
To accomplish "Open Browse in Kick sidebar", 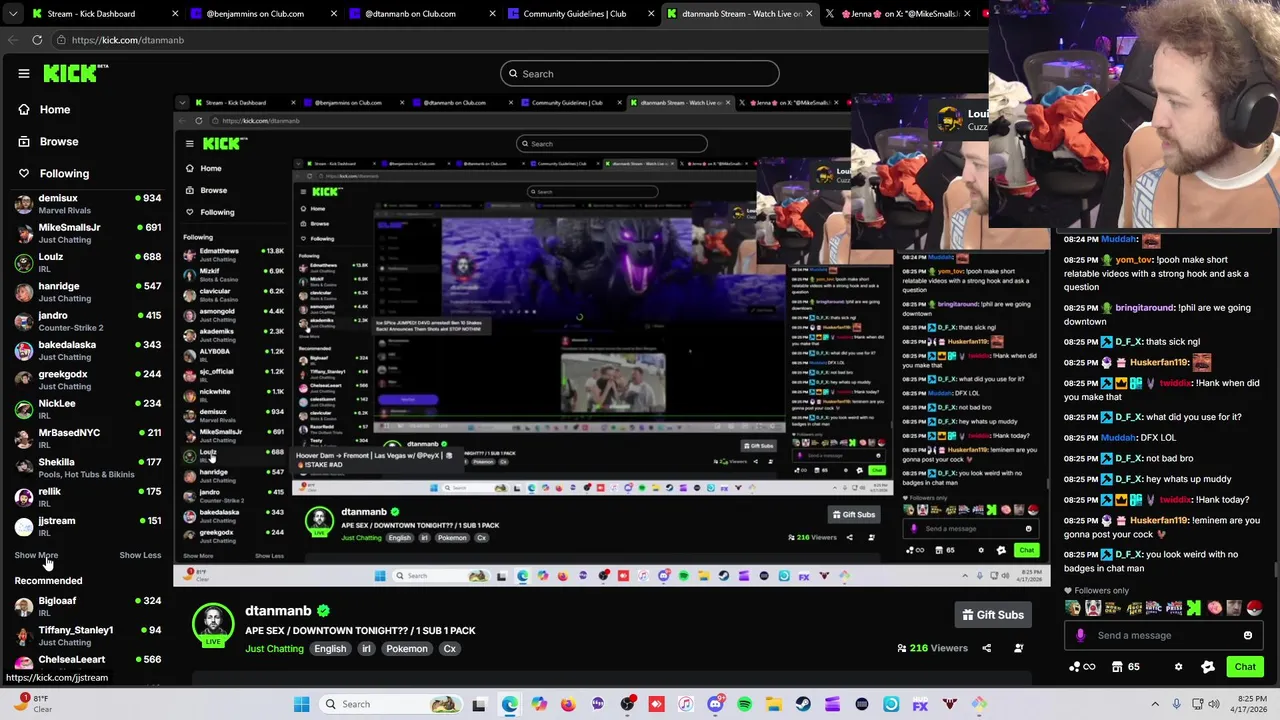I will [x=59, y=141].
